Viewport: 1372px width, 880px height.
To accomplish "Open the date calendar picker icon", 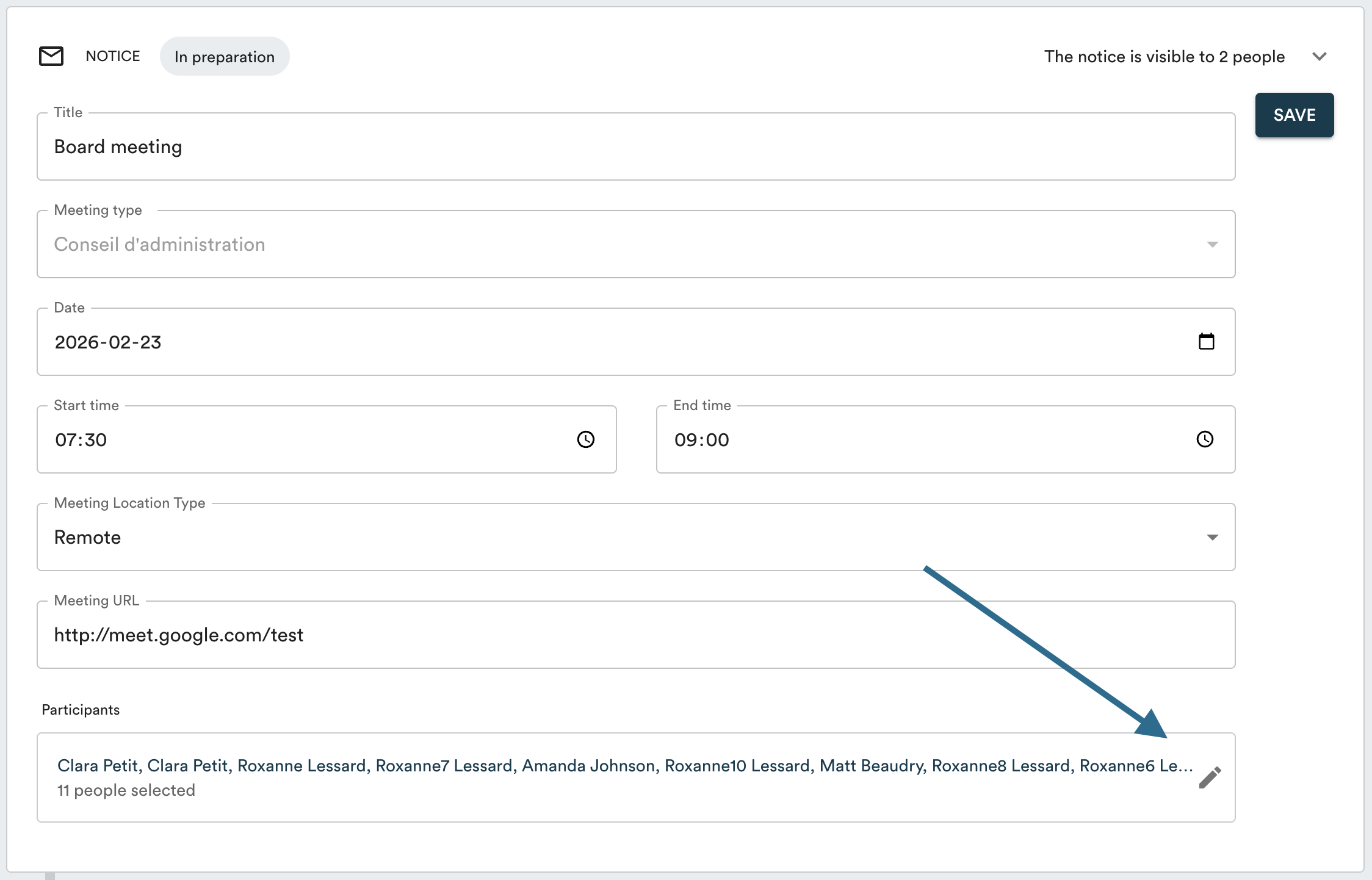I will click(1206, 342).
